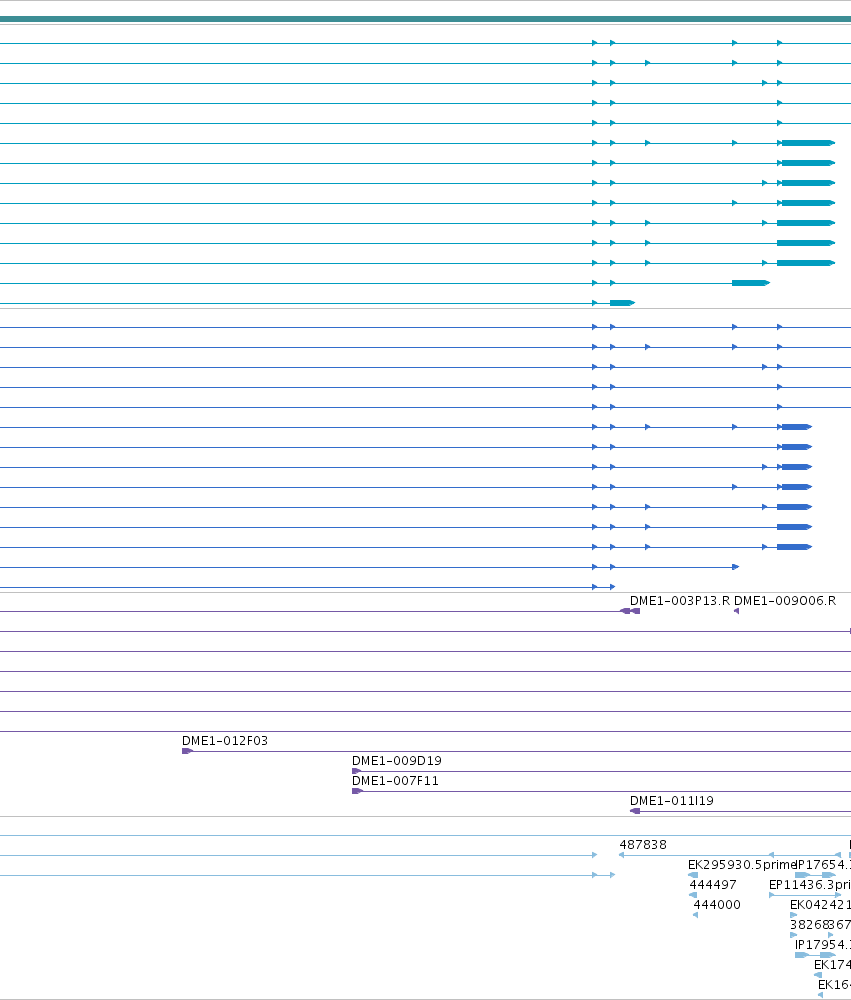Click the 444000 feature label
The height and width of the screenshot is (1000, 851).
(717, 904)
